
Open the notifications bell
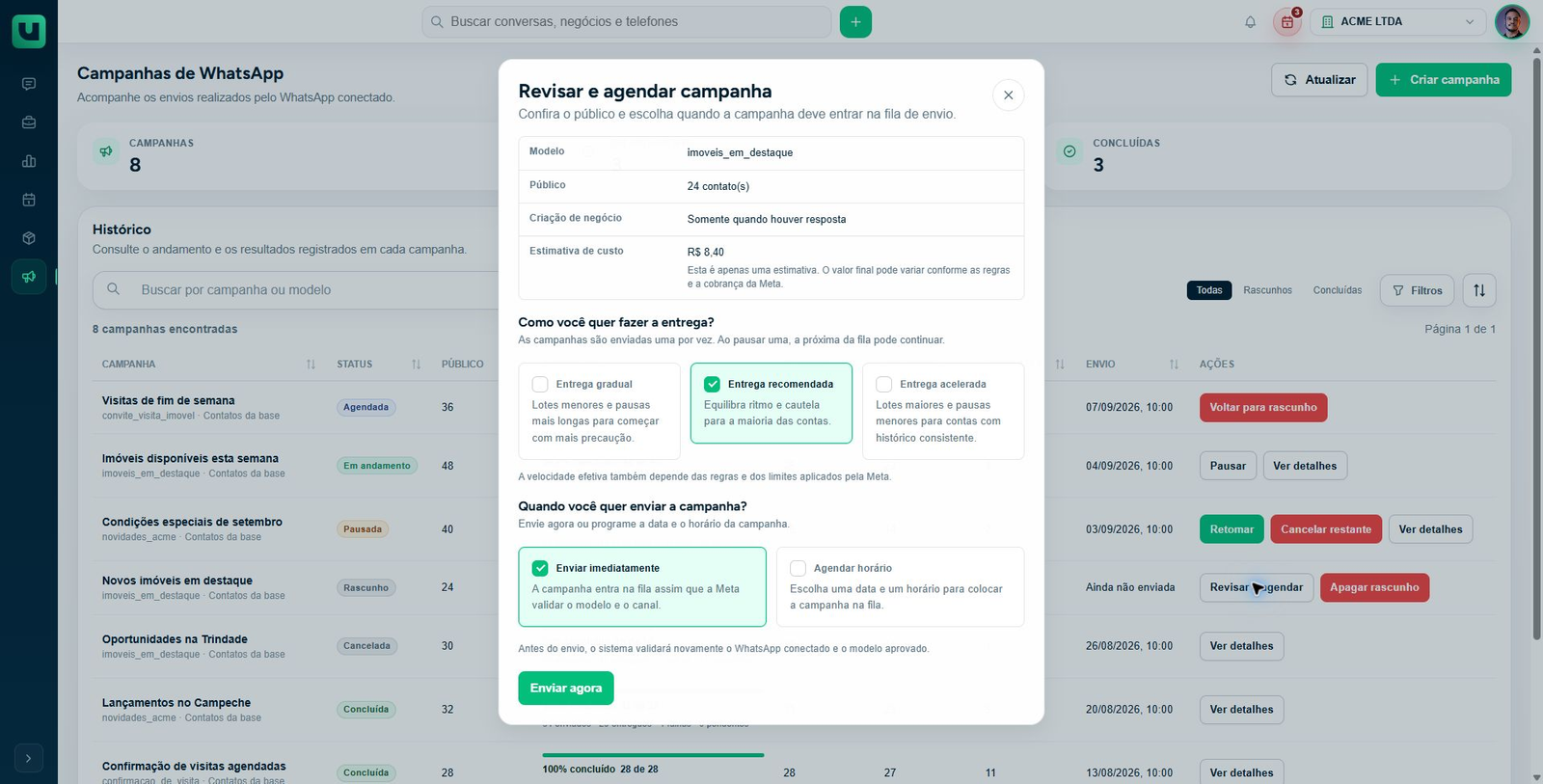[x=1250, y=22]
